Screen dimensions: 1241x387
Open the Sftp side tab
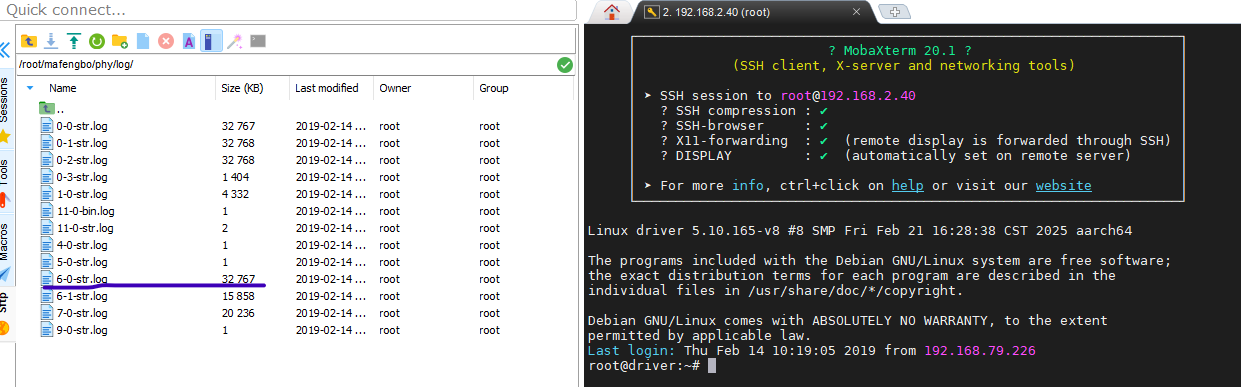(5, 304)
